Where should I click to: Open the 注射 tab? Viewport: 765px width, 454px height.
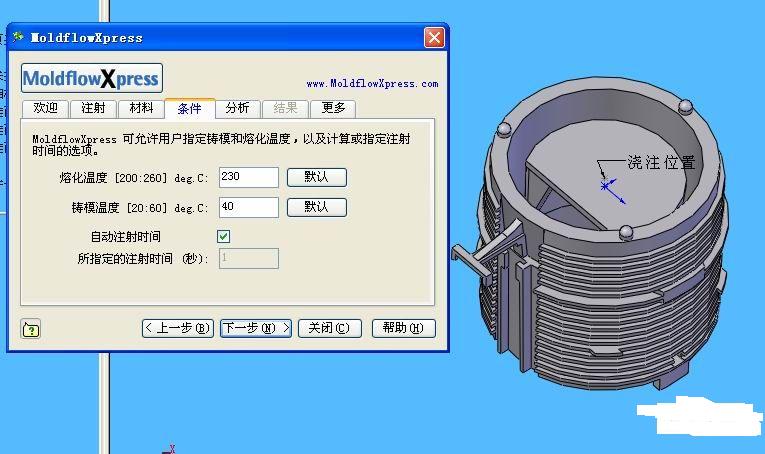coord(93,108)
